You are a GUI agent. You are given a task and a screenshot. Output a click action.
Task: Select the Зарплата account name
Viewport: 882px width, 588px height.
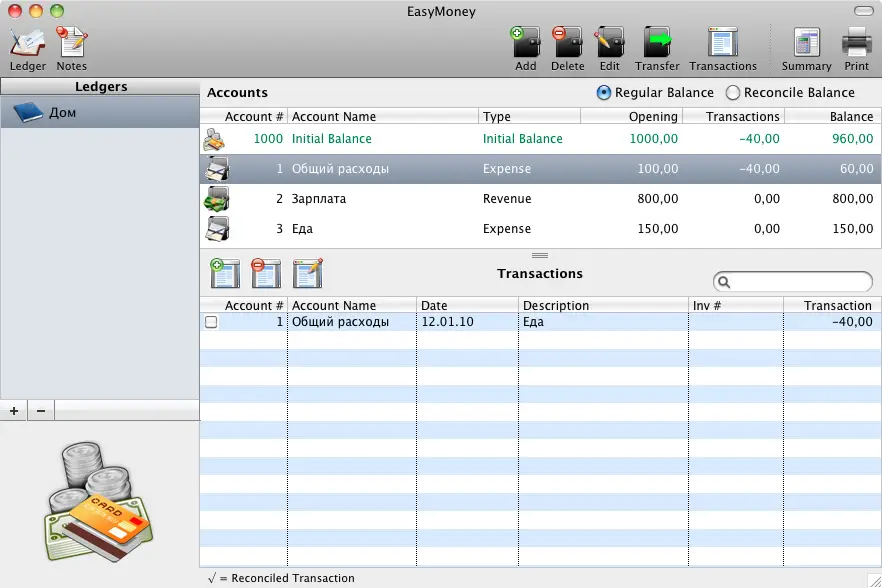coord(318,199)
